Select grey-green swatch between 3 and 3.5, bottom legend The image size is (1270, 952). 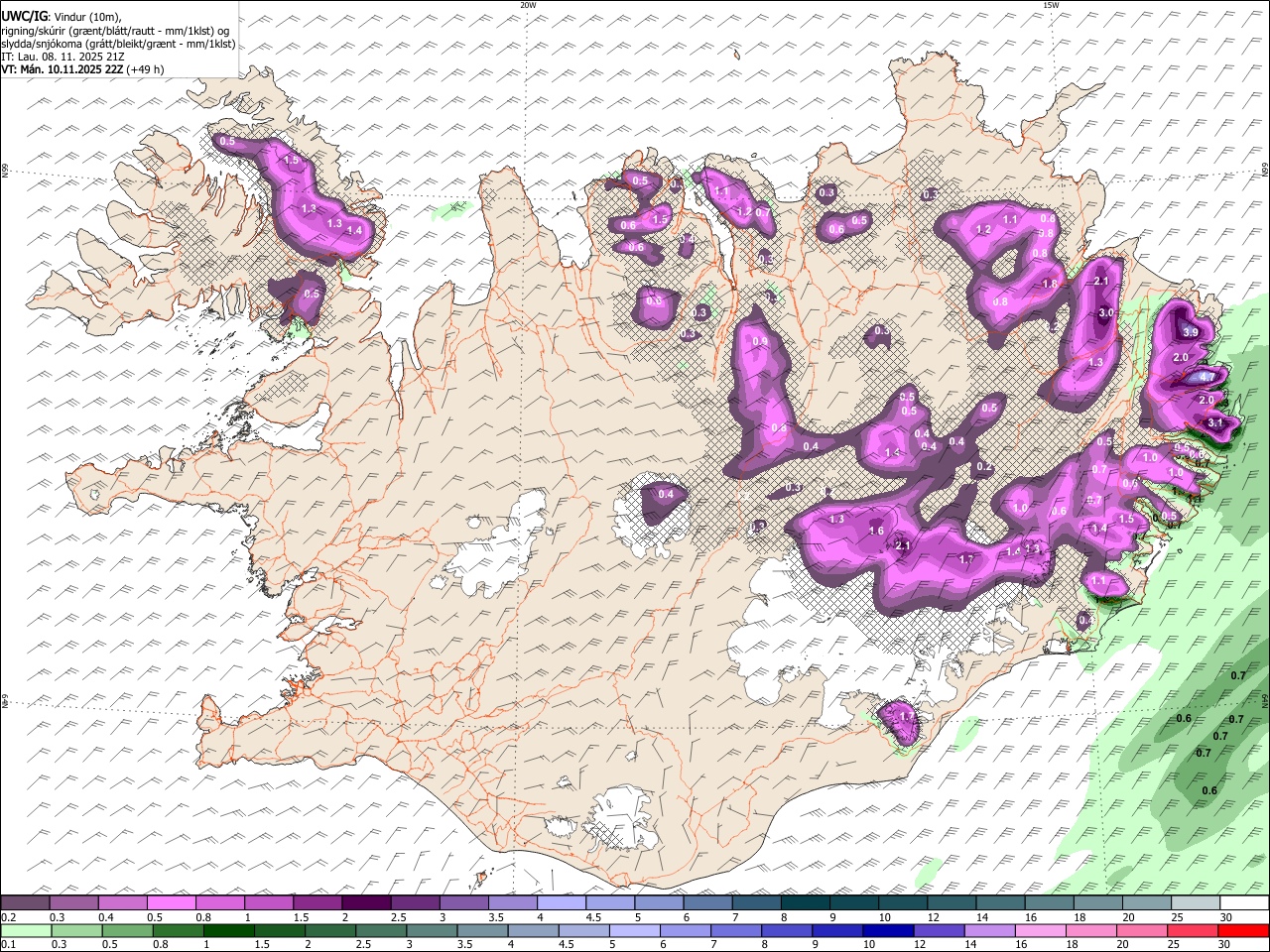click(430, 930)
